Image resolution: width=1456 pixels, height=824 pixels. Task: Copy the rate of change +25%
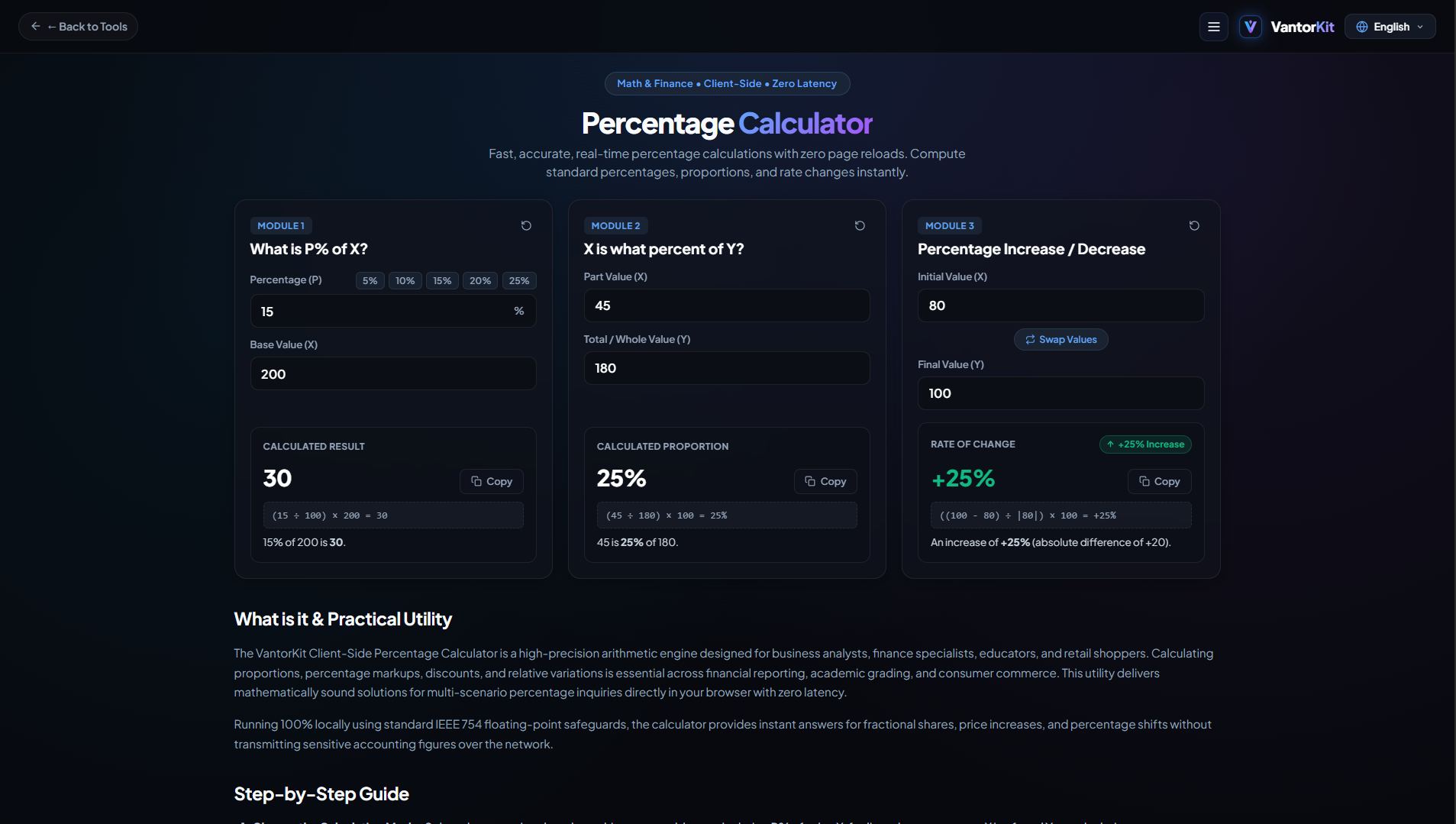[1159, 481]
